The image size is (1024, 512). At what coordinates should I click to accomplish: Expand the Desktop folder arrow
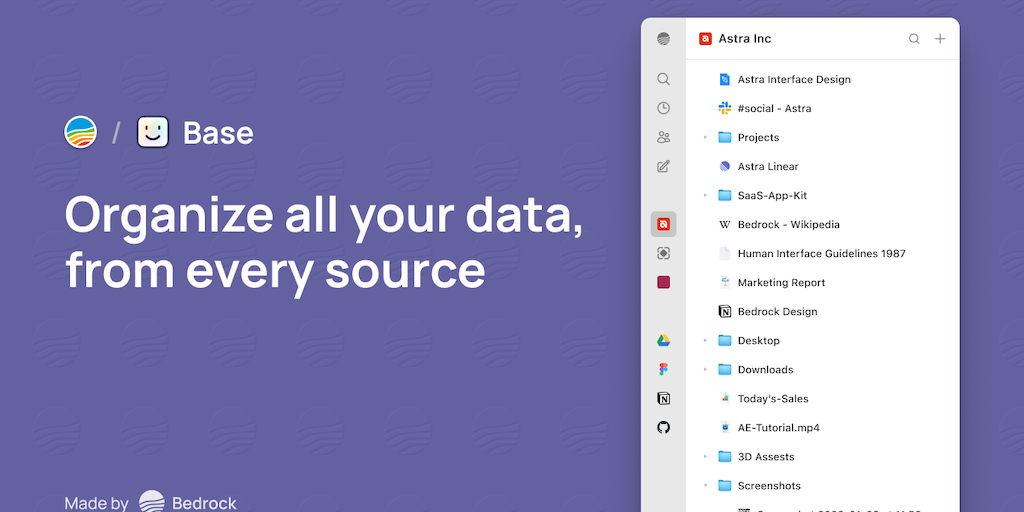point(705,340)
